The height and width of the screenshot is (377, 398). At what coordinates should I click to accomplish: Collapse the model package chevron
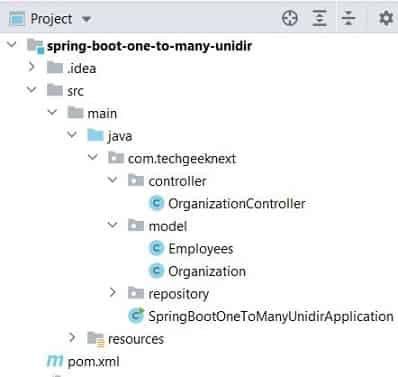coord(113,225)
